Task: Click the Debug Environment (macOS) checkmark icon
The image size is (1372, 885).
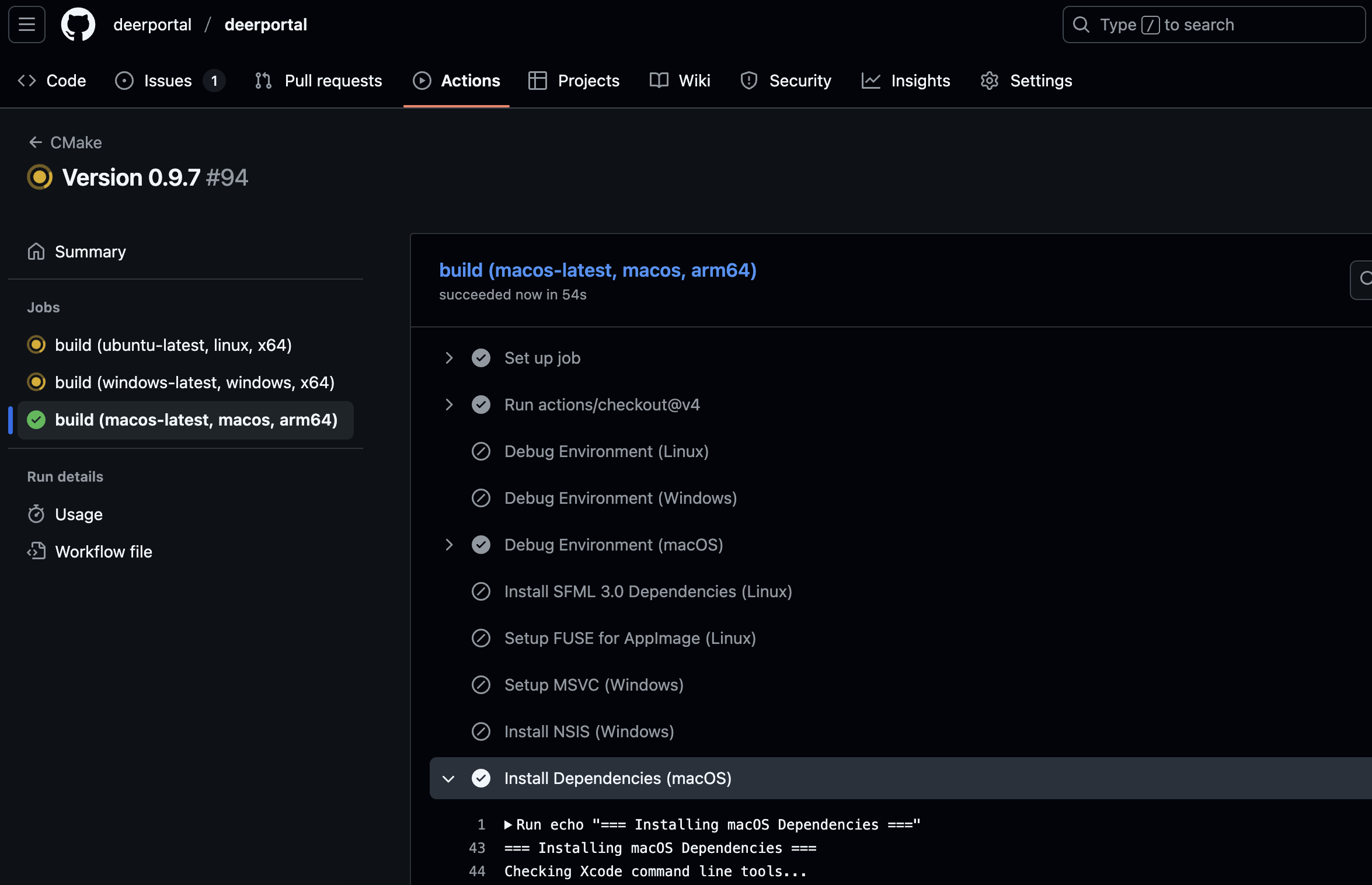Action: point(481,545)
